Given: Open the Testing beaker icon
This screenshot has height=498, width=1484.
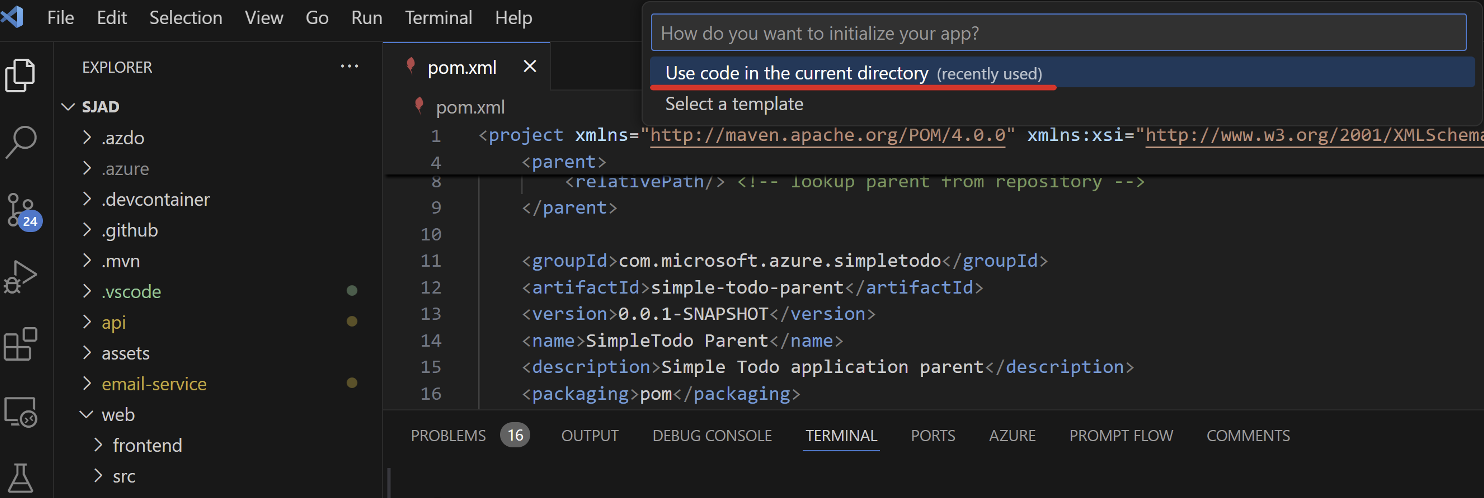Looking at the screenshot, I should 21,475.
